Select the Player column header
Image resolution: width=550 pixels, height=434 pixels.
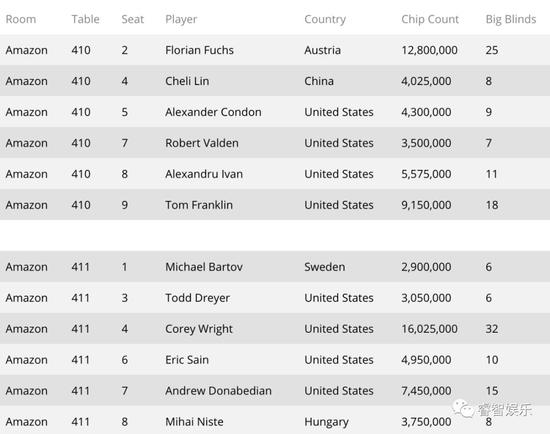[181, 19]
